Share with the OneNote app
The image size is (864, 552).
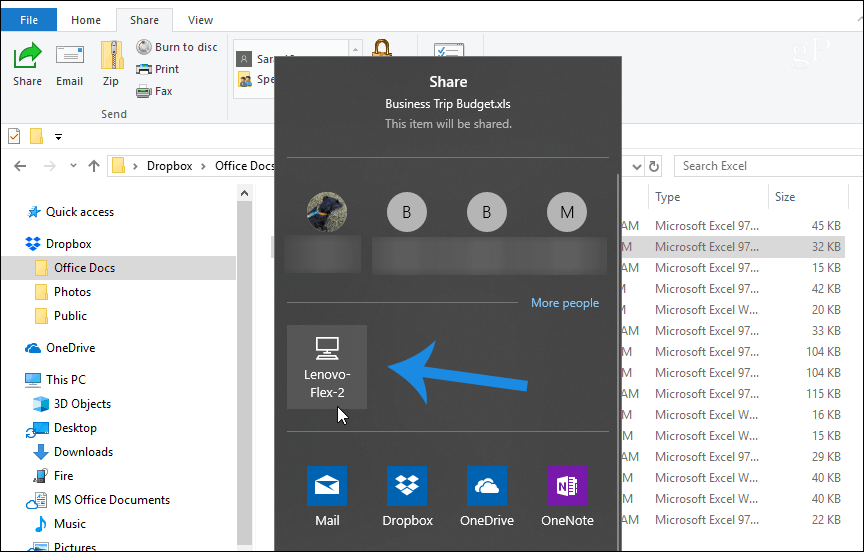tap(567, 497)
